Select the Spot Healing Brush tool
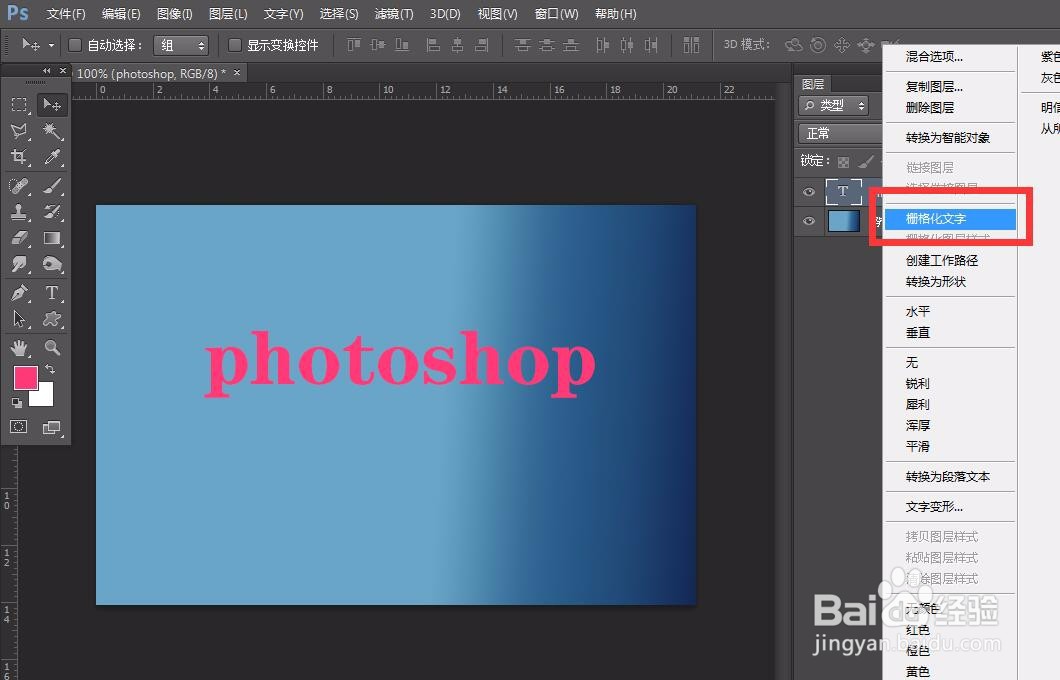The height and width of the screenshot is (680, 1060). (19, 185)
